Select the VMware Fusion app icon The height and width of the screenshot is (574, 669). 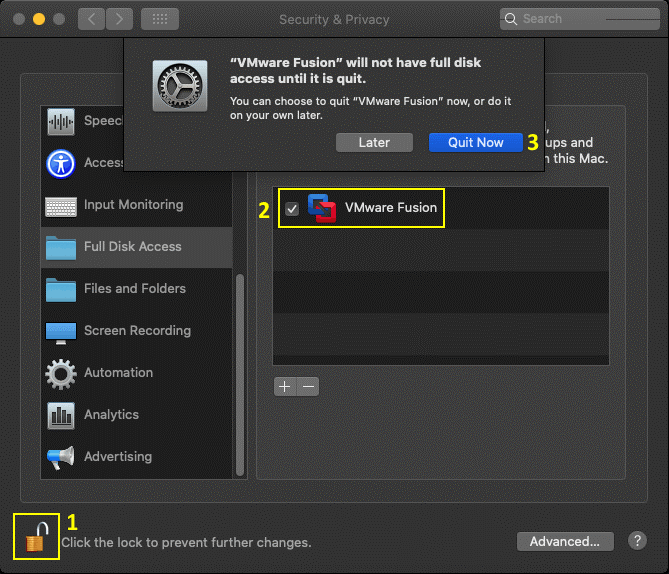click(322, 208)
